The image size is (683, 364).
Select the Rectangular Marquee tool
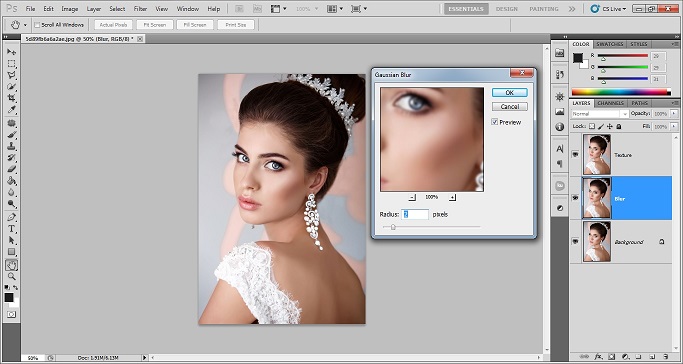(11, 64)
